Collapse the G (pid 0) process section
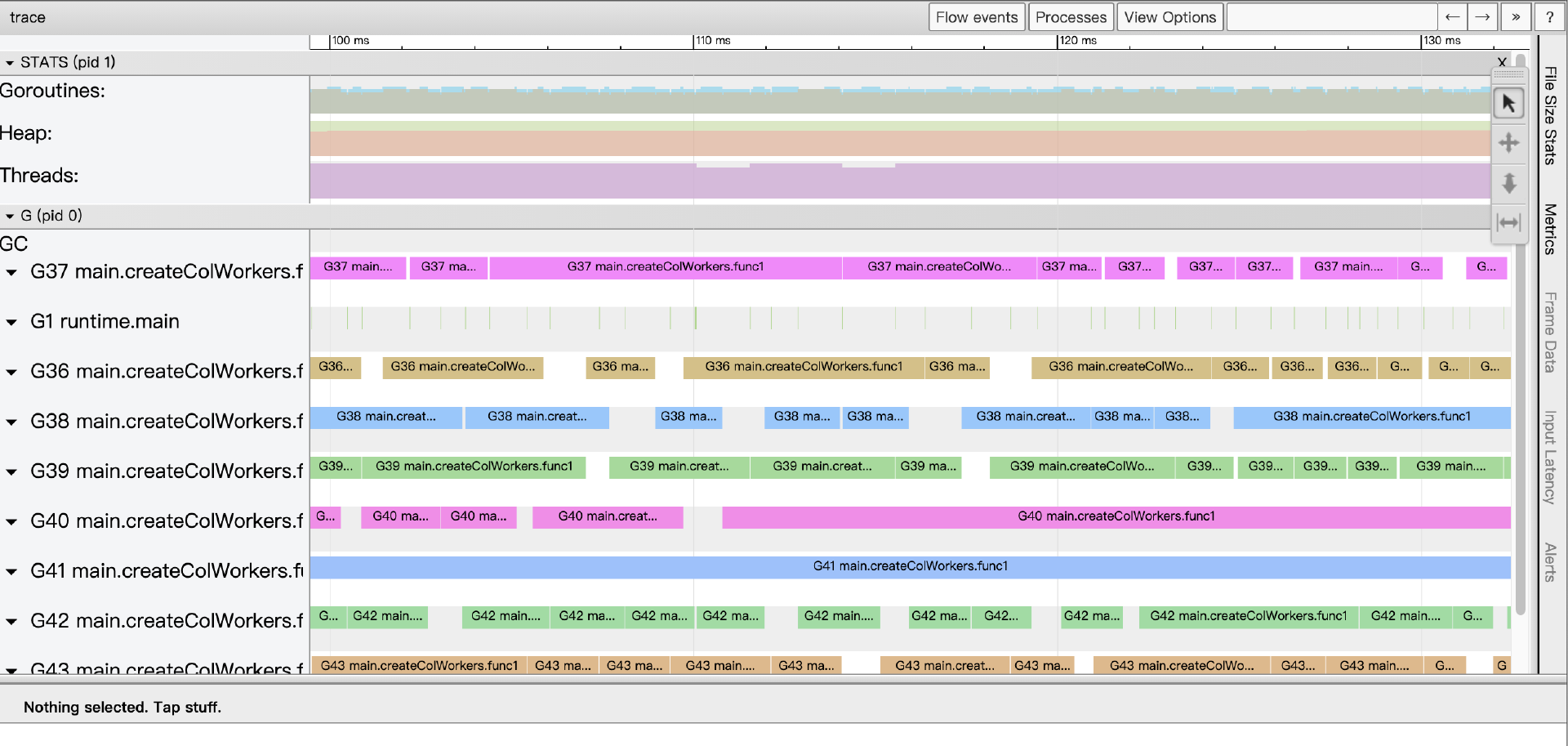Viewport: 1568px width, 746px height. pos(10,217)
